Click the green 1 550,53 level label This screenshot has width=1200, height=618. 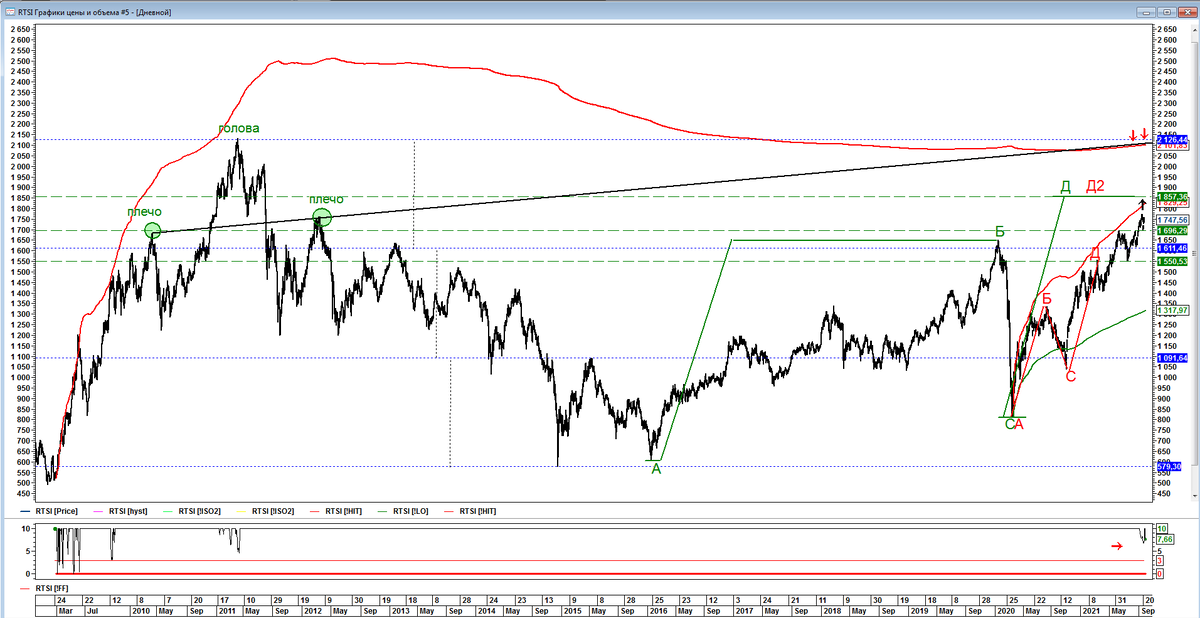1172,261
